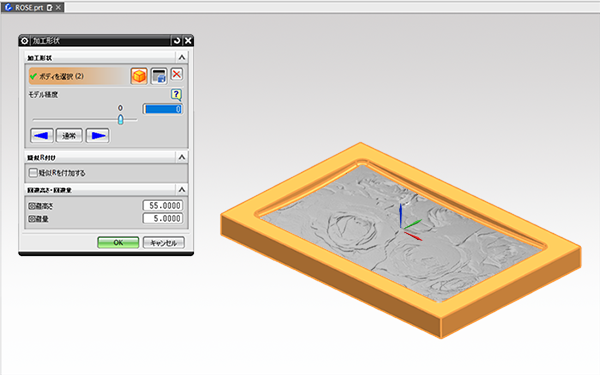Click the left blue arrow button
The height and width of the screenshot is (375, 600).
42,135
